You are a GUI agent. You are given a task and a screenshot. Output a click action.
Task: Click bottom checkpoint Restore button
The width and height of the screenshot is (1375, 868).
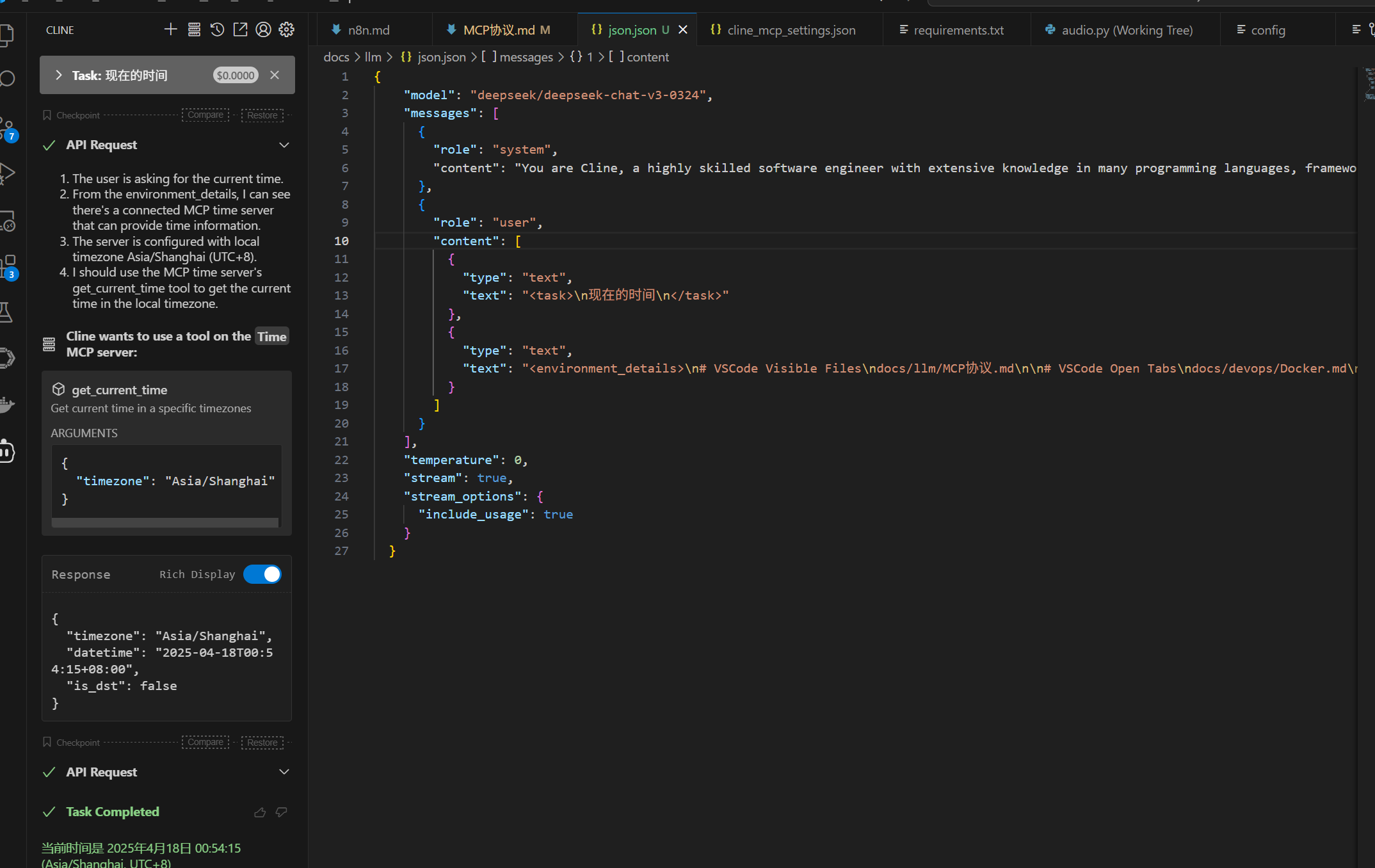tap(262, 743)
